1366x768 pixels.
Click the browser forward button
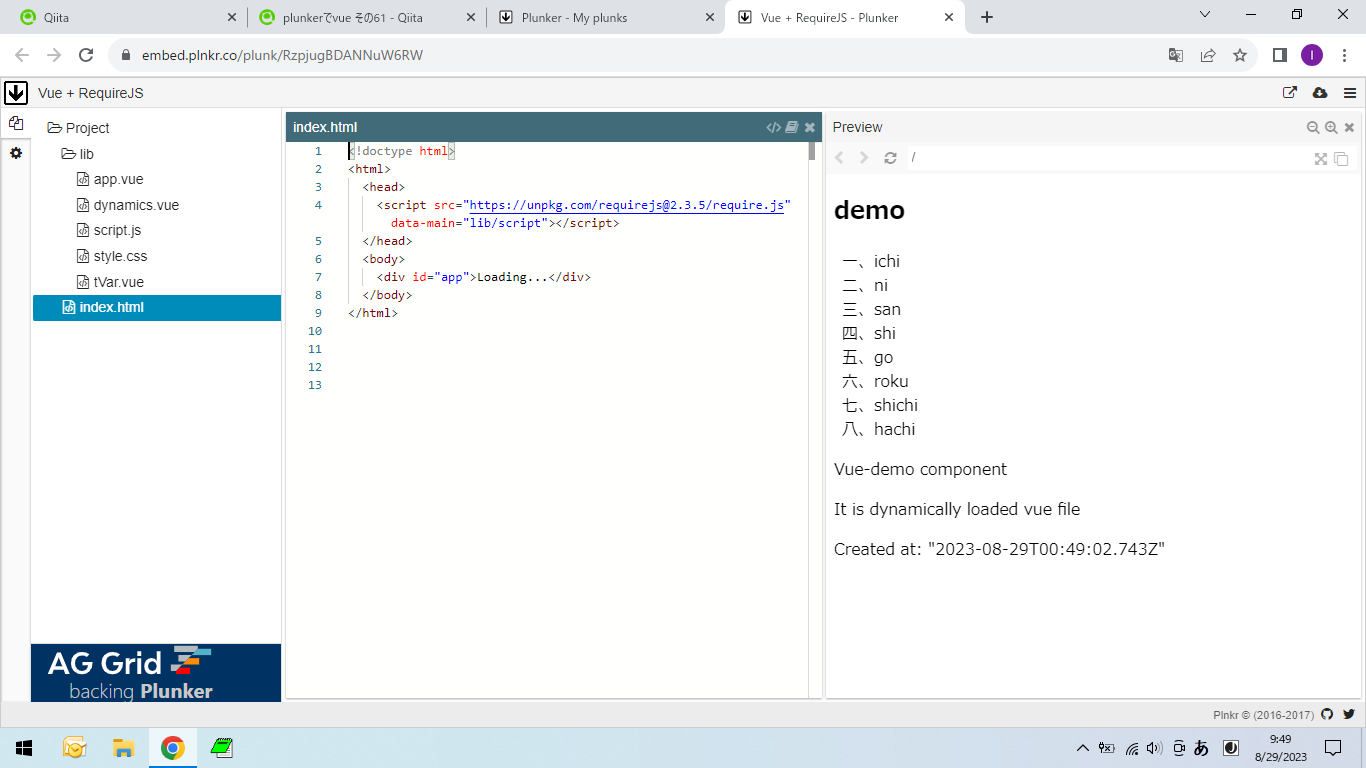pos(54,55)
